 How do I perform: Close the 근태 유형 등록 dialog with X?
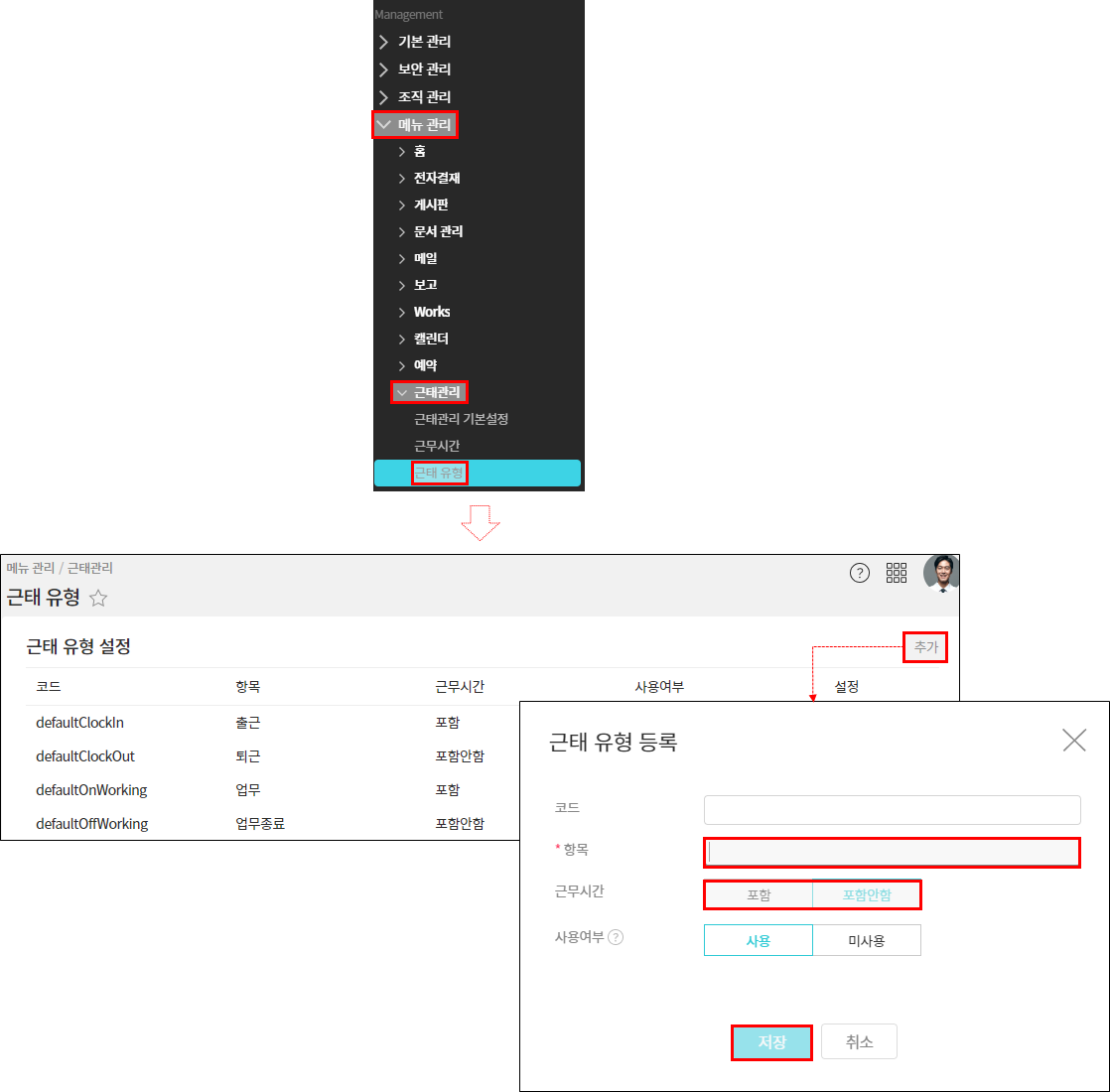click(1073, 741)
